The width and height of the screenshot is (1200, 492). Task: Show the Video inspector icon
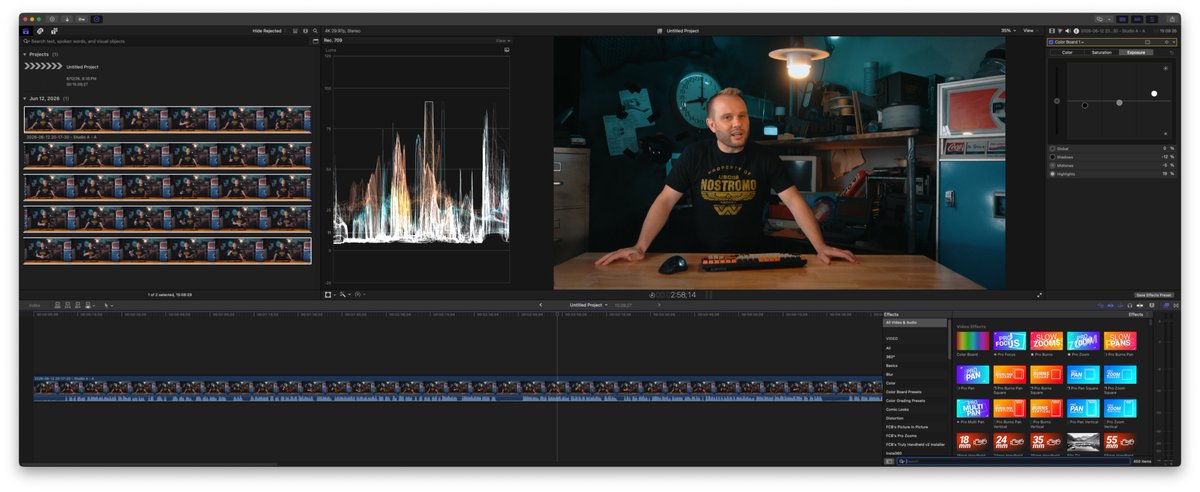tap(1051, 31)
